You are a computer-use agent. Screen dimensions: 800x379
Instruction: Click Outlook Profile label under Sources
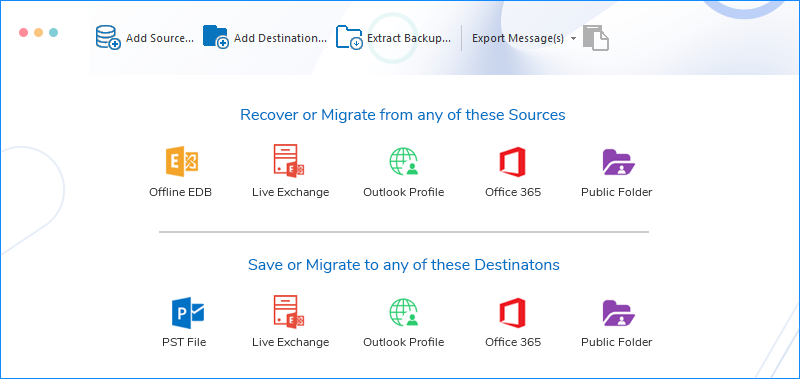[404, 192]
